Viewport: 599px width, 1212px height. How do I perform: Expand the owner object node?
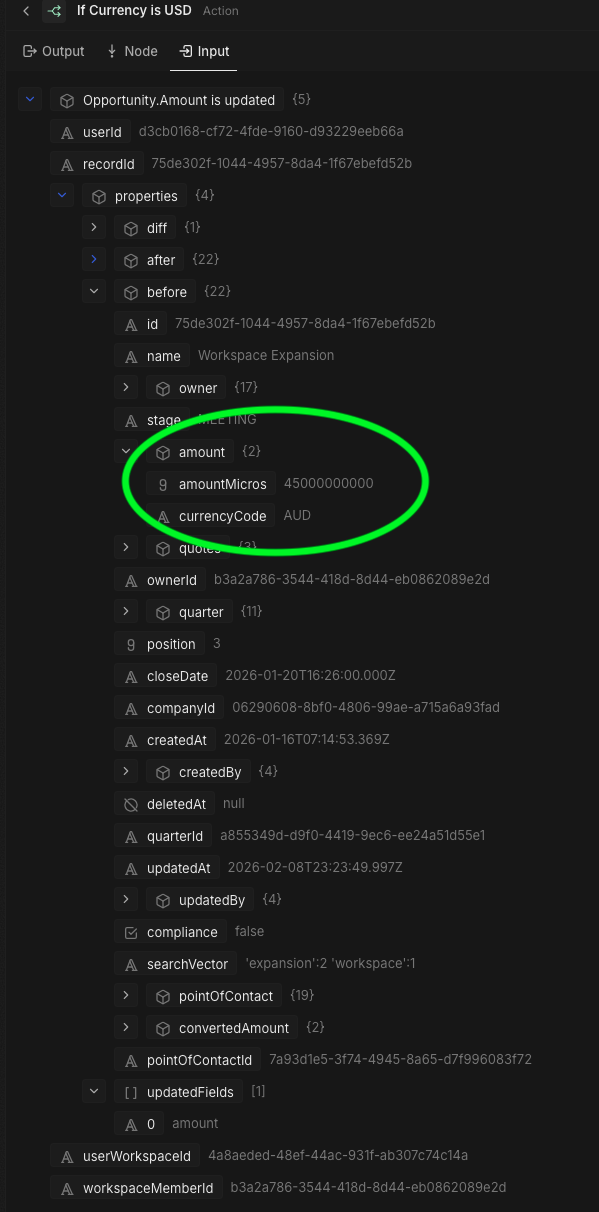point(126,387)
